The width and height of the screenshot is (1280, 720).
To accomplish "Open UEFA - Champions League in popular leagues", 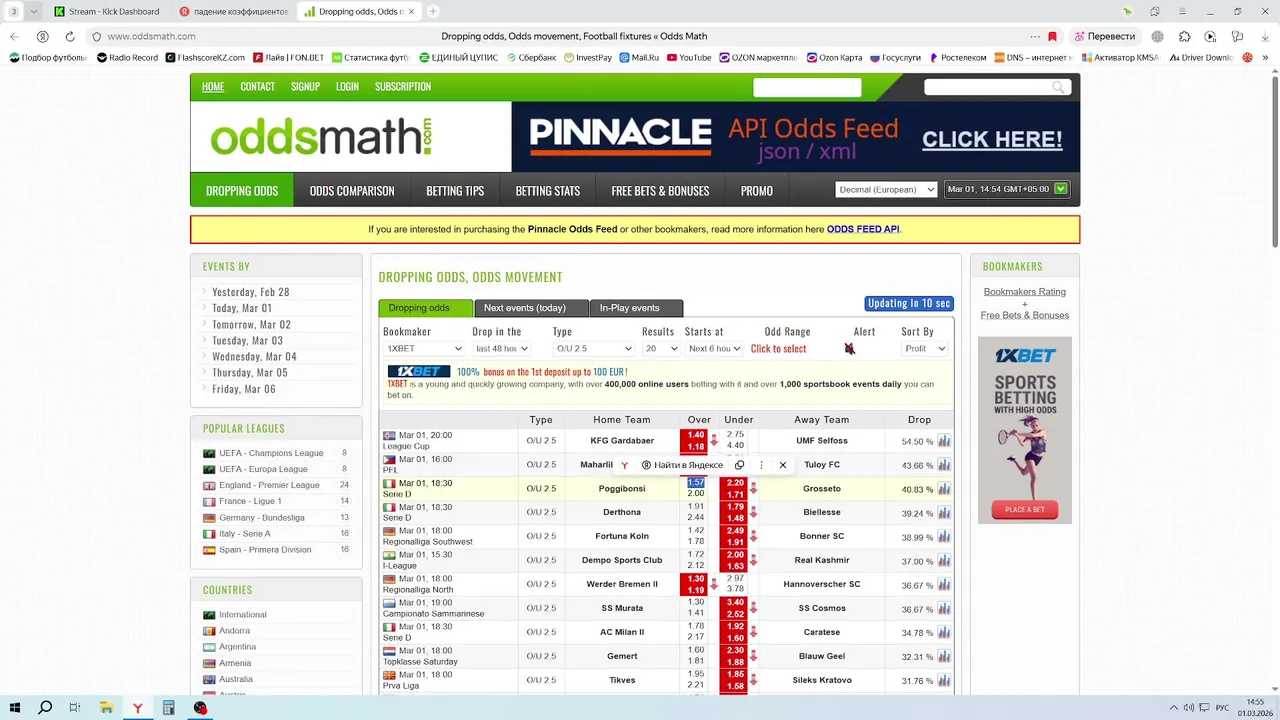I will pyautogui.click(x=271, y=454).
